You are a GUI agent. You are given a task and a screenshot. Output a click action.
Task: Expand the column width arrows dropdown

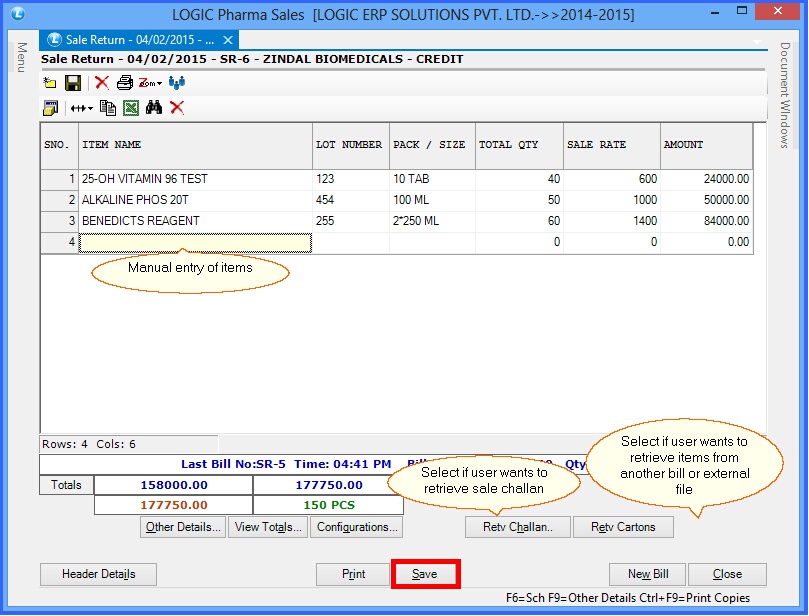81,108
